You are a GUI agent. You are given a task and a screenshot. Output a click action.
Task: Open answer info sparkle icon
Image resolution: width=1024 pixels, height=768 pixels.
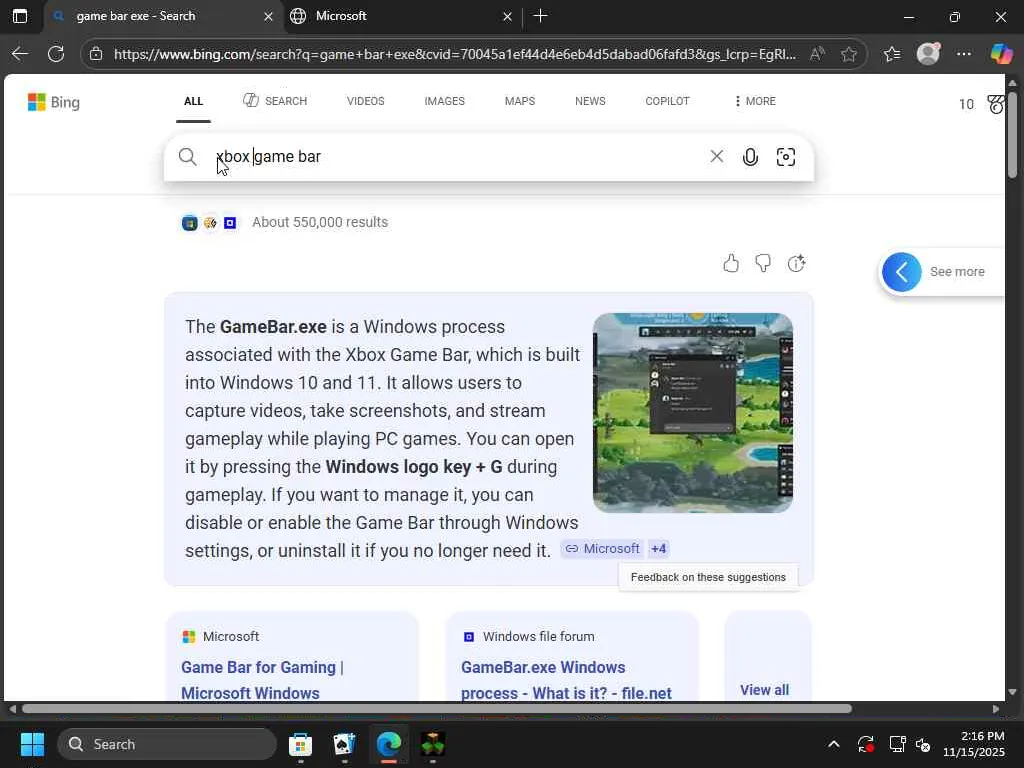tap(796, 263)
